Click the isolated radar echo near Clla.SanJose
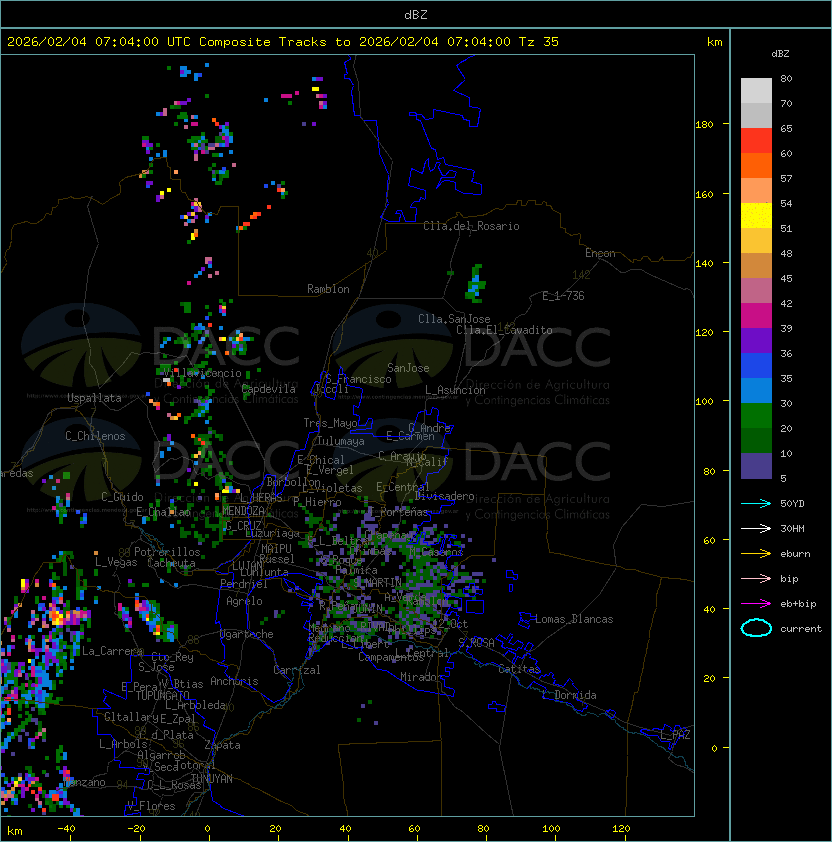 (x=475, y=284)
